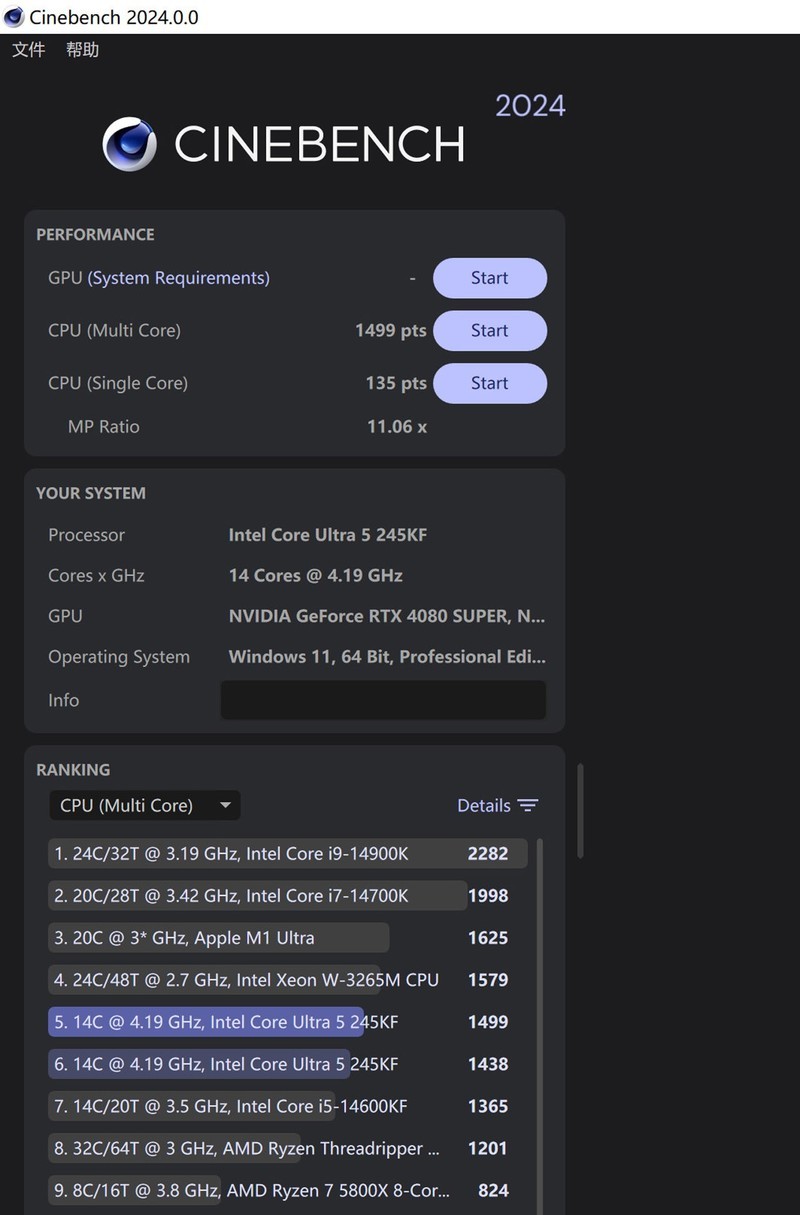This screenshot has width=800, height=1215.
Task: Open the 文件 menu
Action: 28,50
